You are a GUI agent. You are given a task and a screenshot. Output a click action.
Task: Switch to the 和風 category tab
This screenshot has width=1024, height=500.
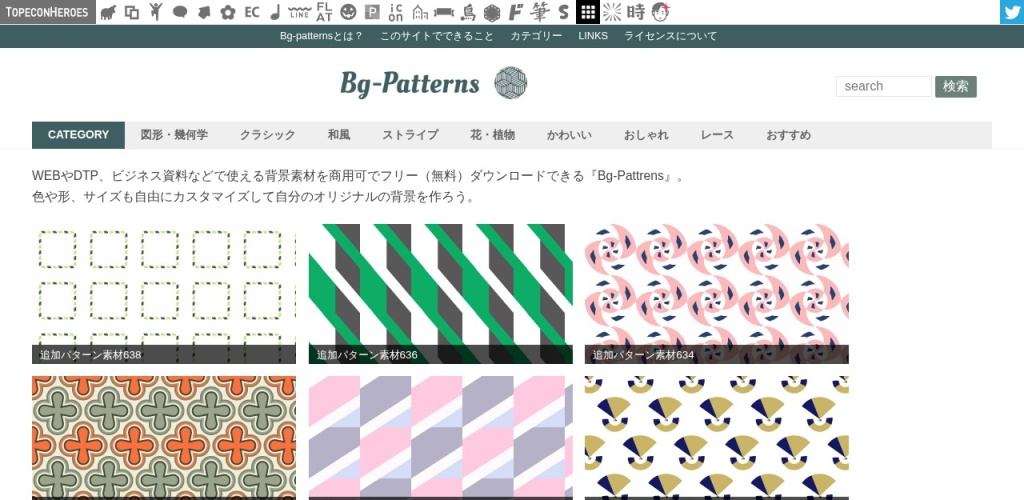coord(338,135)
